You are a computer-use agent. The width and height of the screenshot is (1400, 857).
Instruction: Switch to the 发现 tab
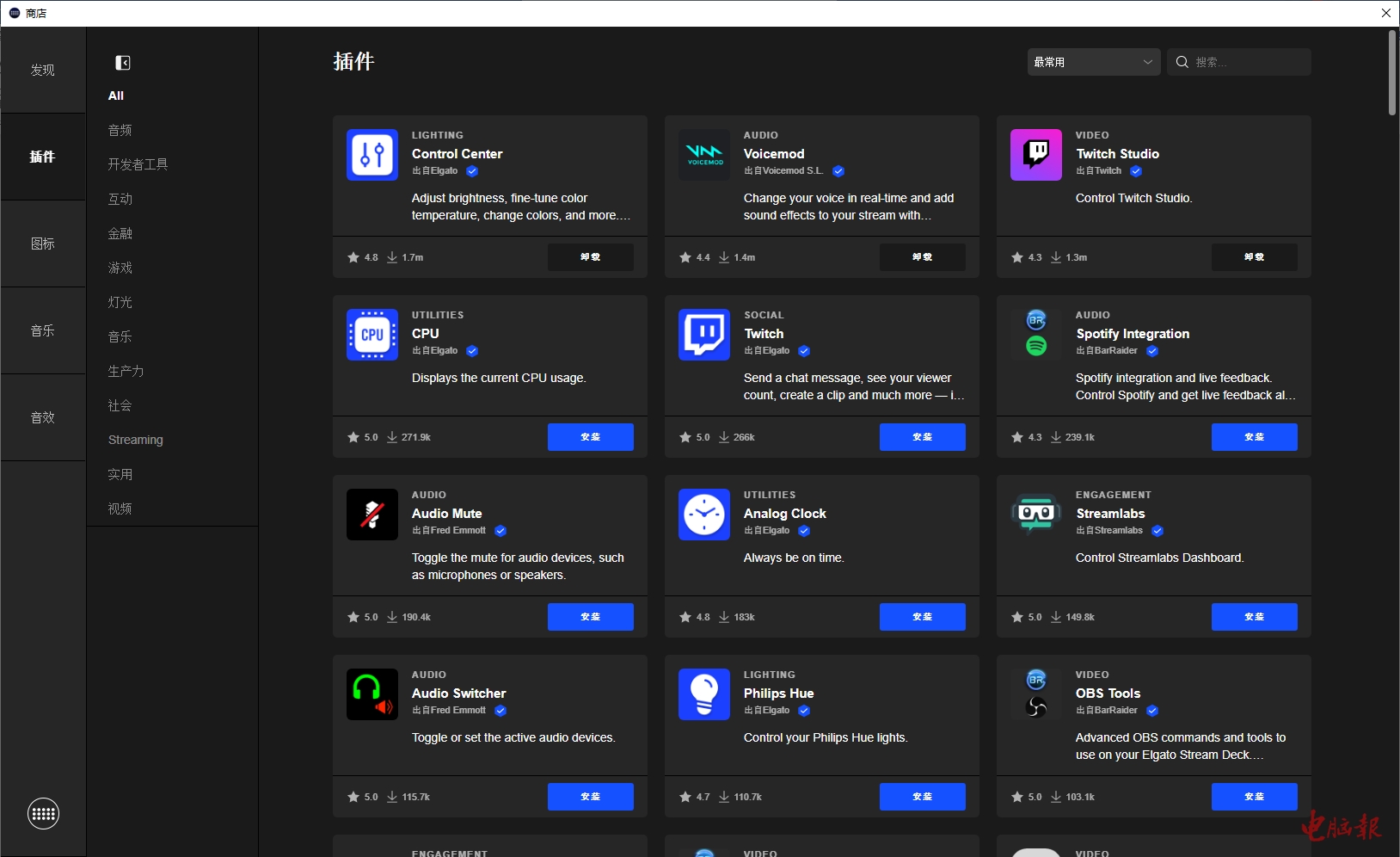pyautogui.click(x=43, y=70)
